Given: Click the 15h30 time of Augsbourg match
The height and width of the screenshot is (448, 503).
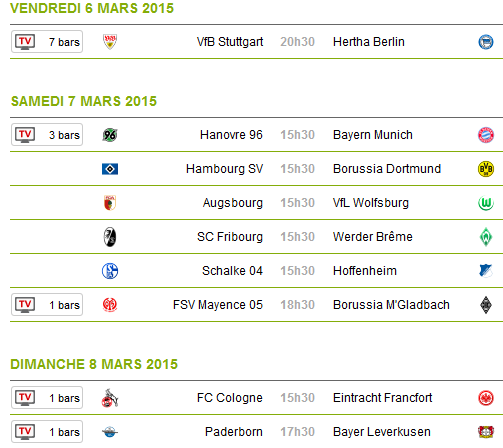Looking at the screenshot, I should (x=297, y=203).
